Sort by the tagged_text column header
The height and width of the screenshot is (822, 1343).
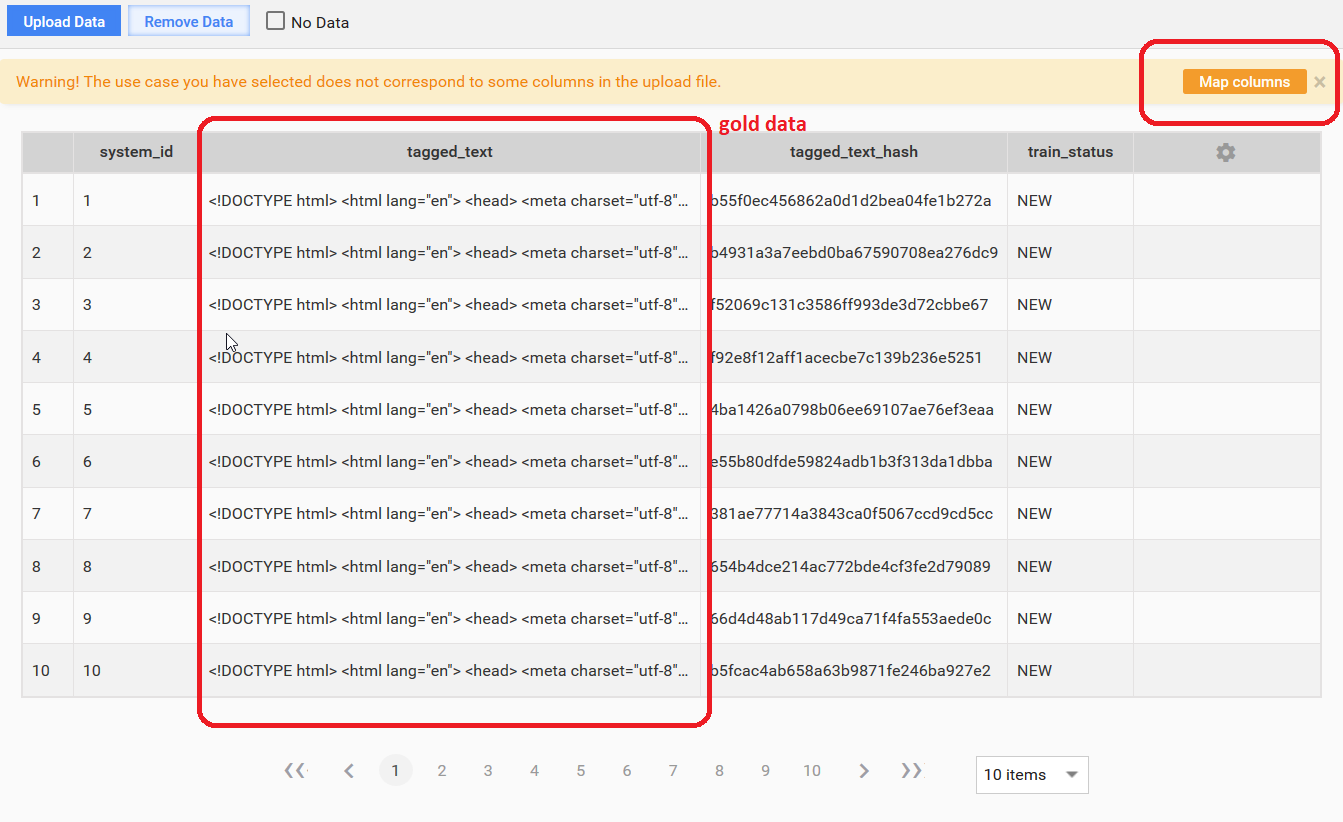pos(450,152)
